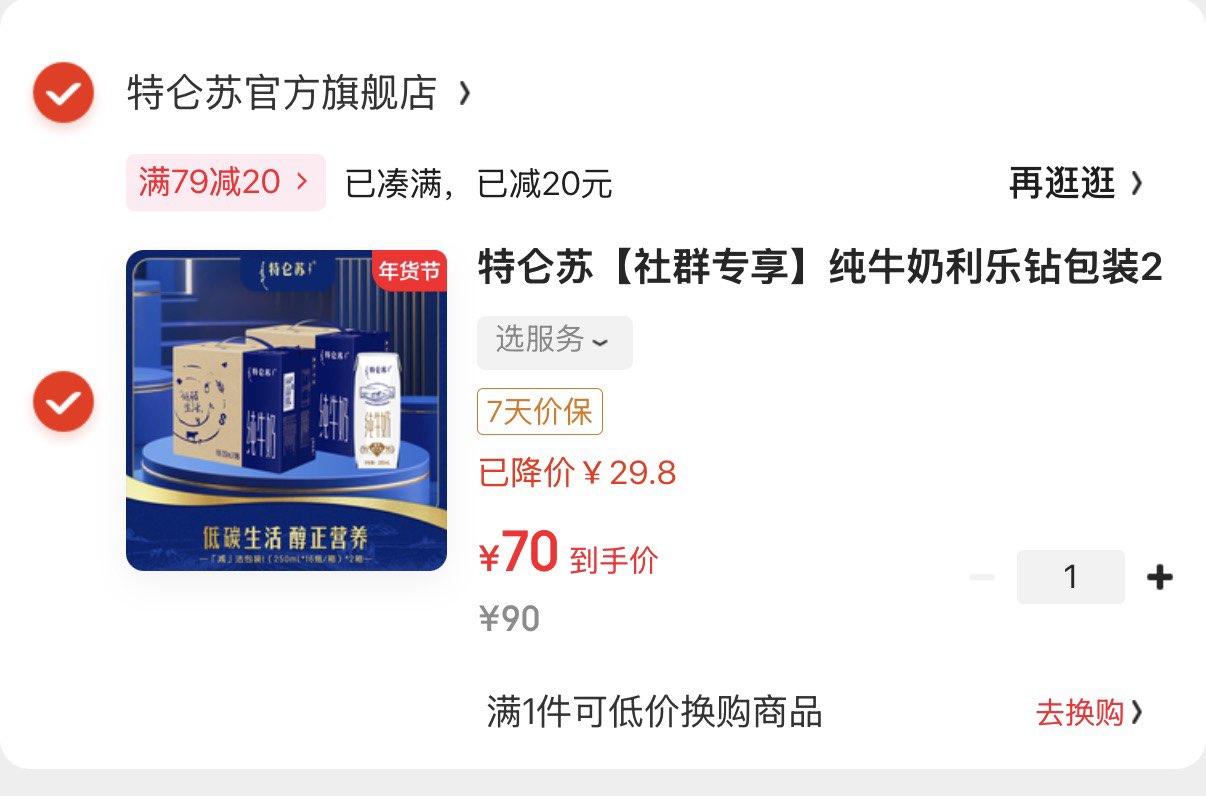Tap the 7天价保 price protection tag
Image resolution: width=1206 pixels, height=796 pixels.
coord(540,411)
